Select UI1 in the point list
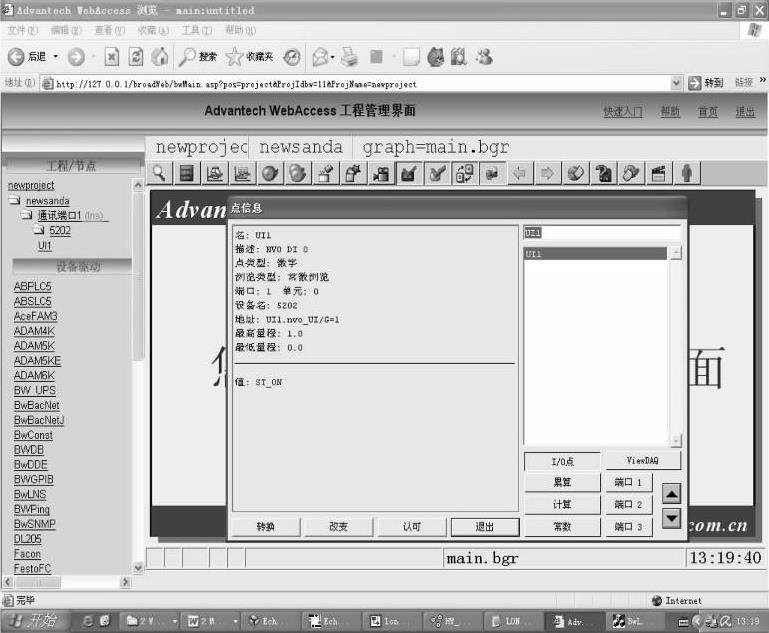 pyautogui.click(x=595, y=254)
